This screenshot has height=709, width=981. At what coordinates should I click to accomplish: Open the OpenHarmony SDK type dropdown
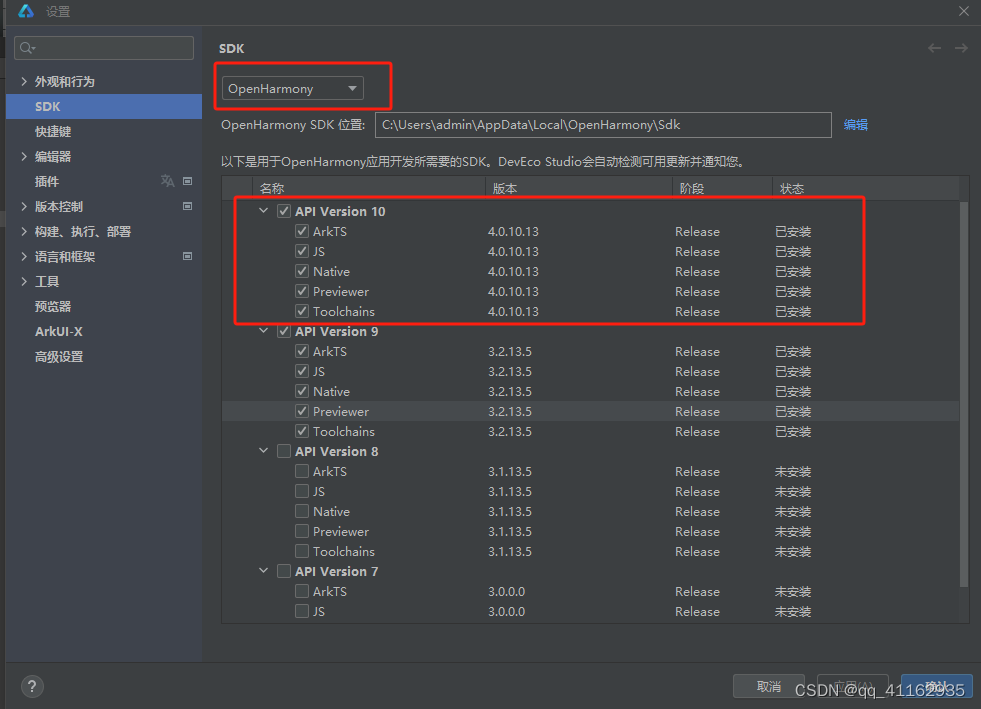292,88
